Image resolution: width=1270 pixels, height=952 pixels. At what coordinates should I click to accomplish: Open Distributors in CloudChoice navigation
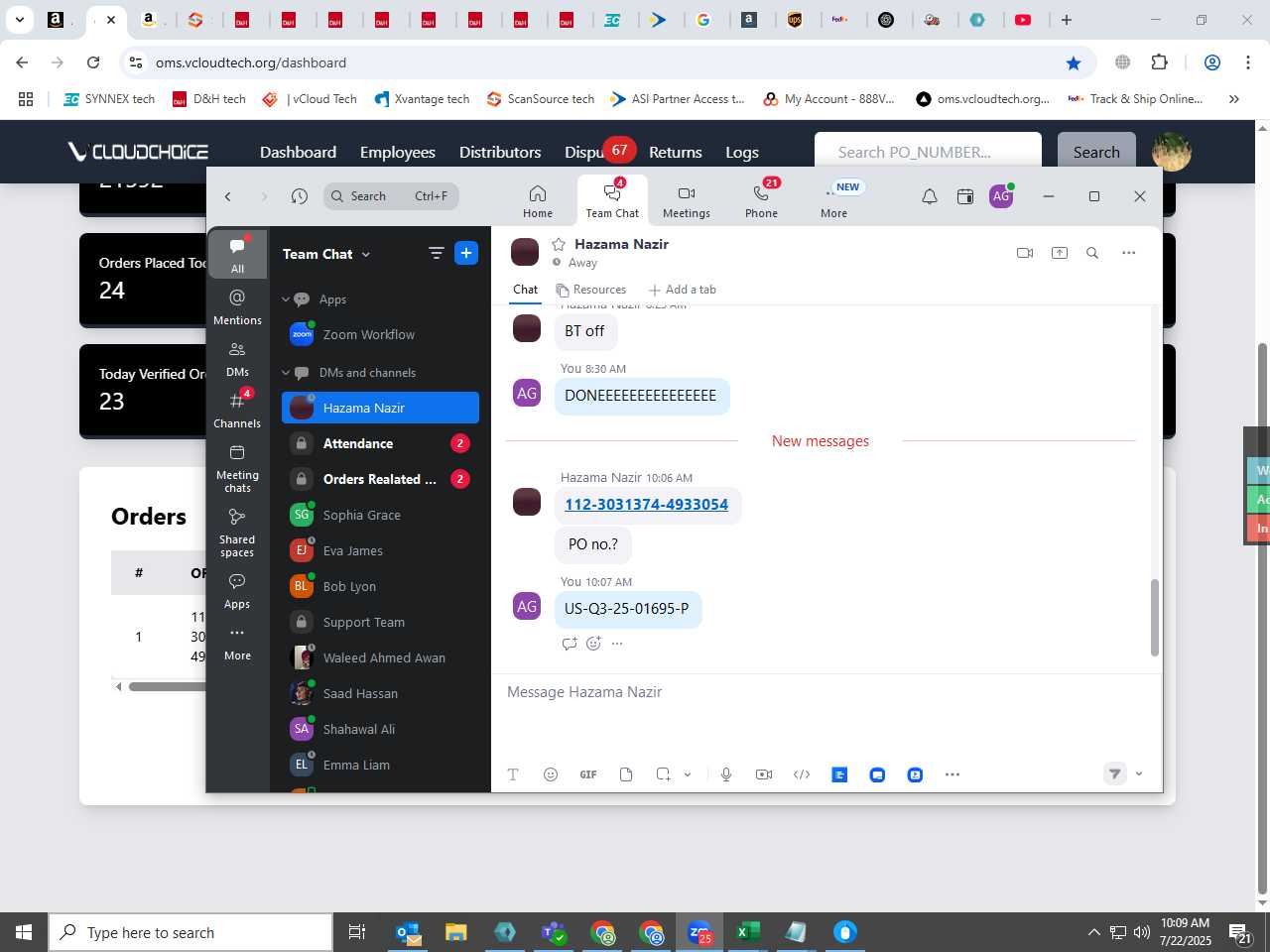coord(500,152)
